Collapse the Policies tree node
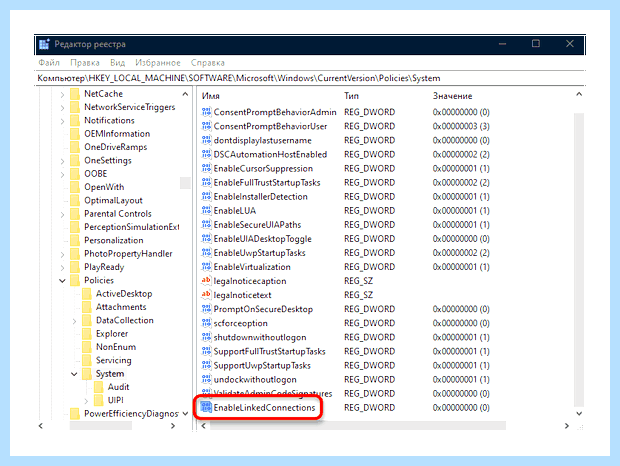Viewport: 620px width, 466px height. coord(62,281)
